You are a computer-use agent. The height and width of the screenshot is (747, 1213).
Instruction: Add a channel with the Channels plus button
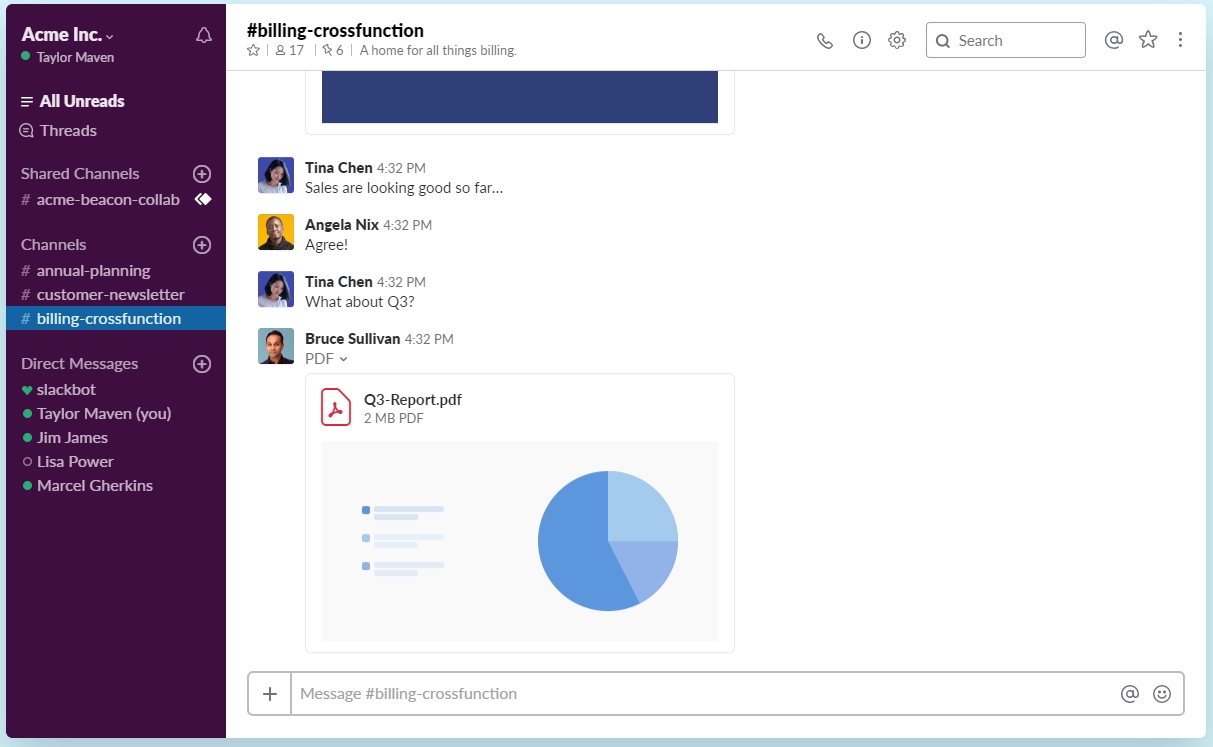201,245
